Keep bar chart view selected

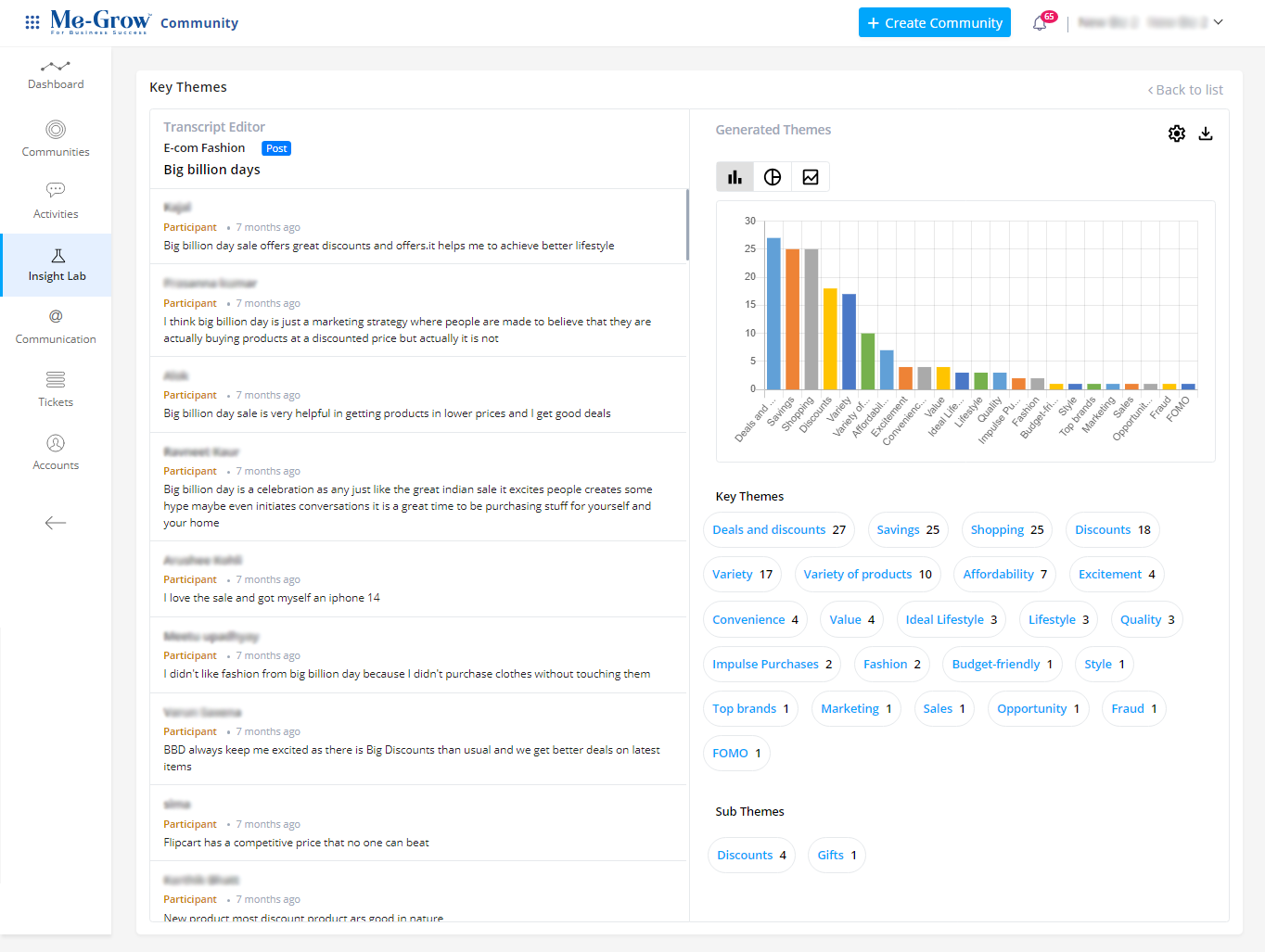click(735, 176)
